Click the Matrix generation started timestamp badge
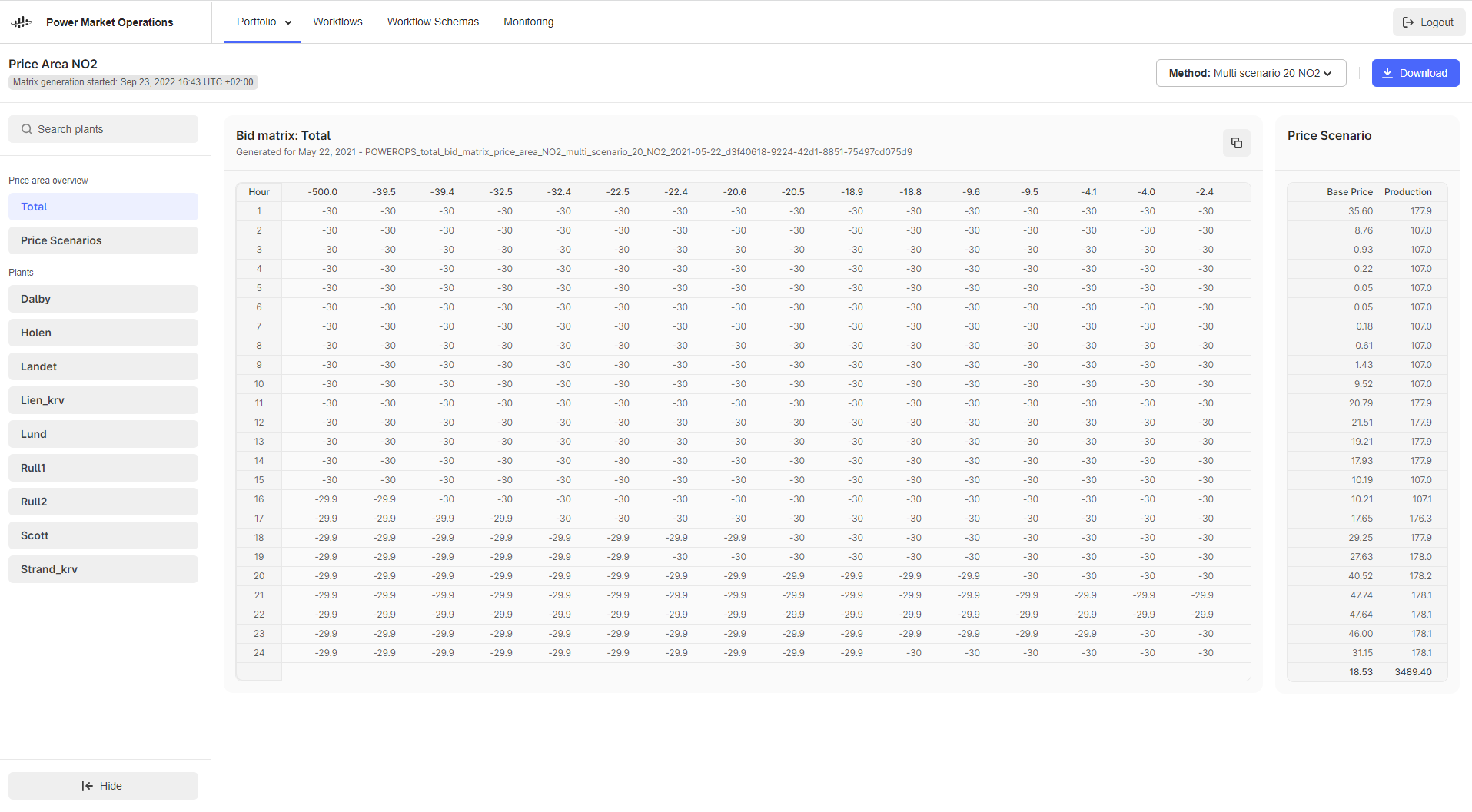The width and height of the screenshot is (1472, 812). 133,82
